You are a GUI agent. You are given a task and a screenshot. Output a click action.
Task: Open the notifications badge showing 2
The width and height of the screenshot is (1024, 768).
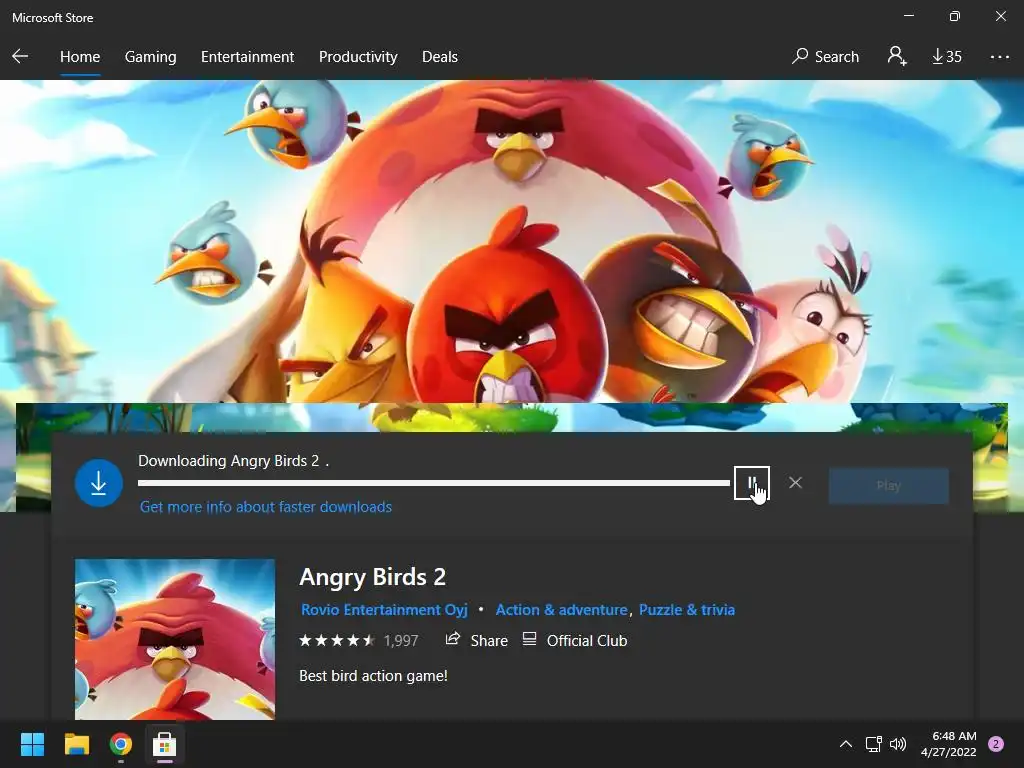click(996, 744)
